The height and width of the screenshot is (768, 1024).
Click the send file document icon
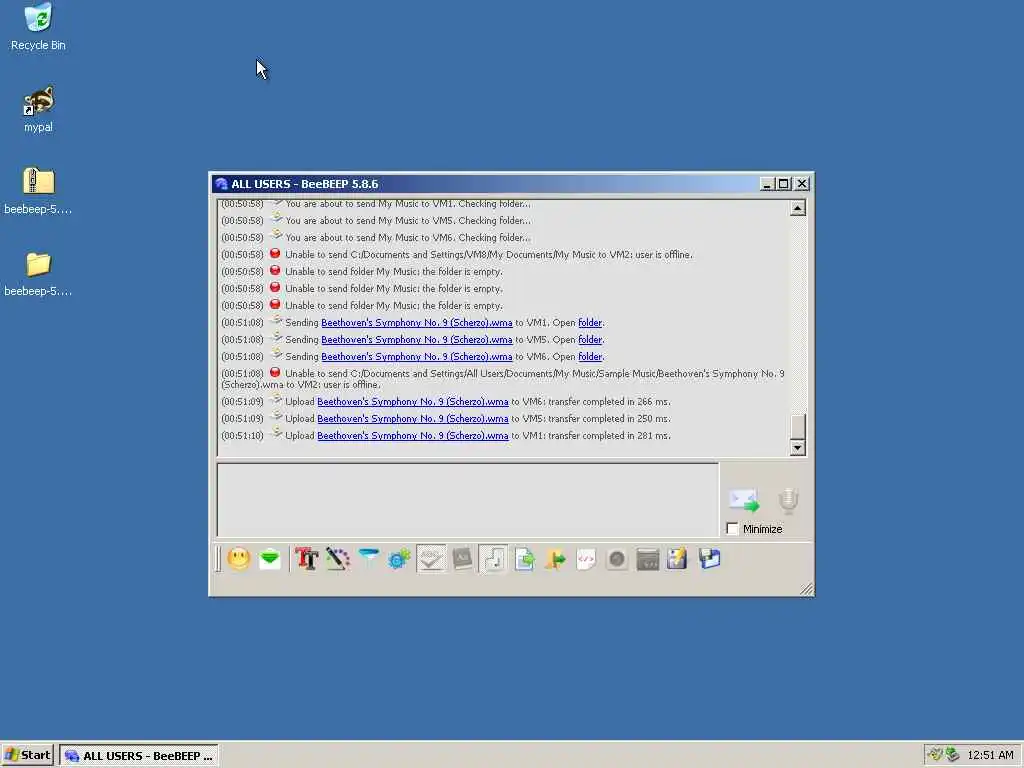(x=524, y=559)
